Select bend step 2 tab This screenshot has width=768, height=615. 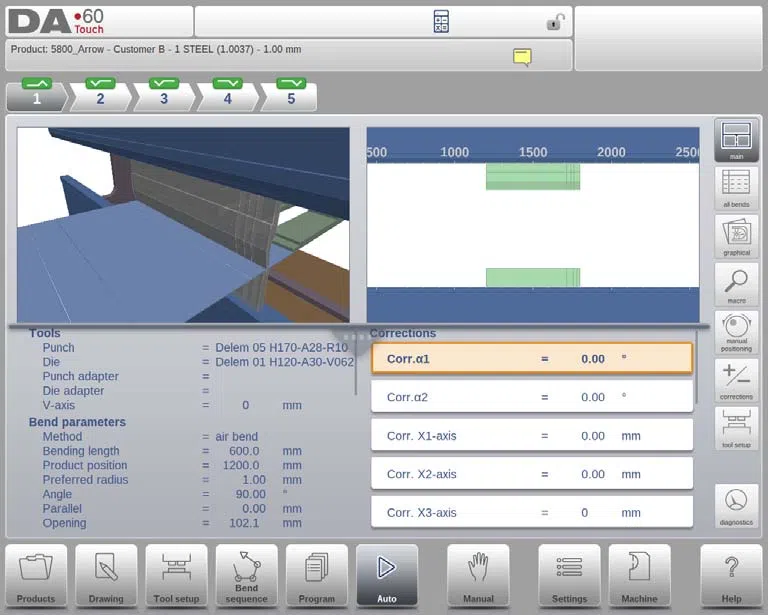tap(100, 95)
